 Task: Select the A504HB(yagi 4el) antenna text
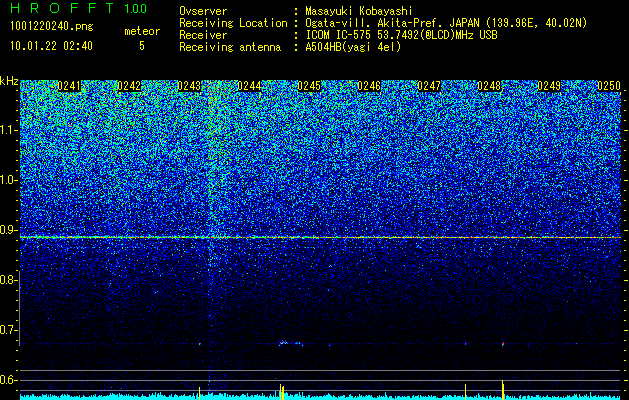coord(353,47)
